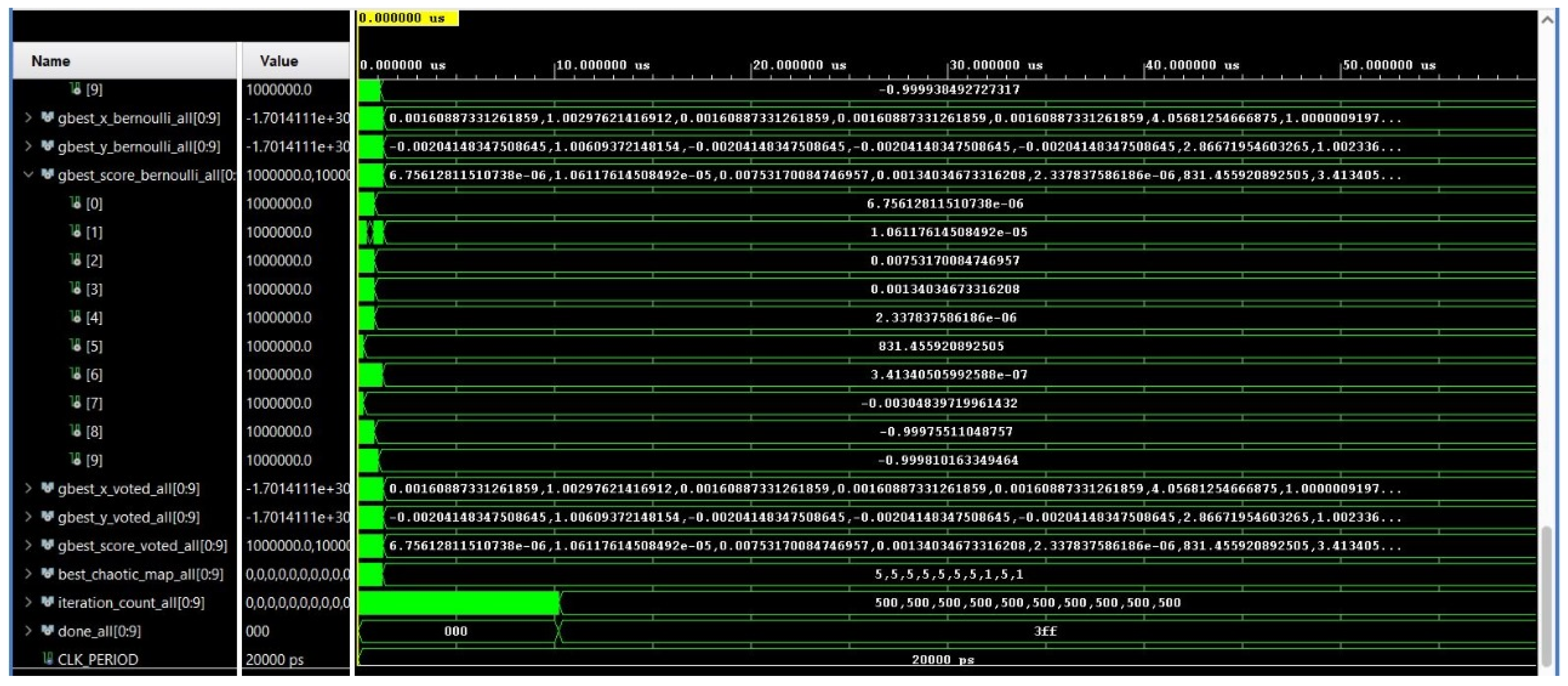Click signal icon of bernoulli score [9]
Image resolution: width=1568 pixels, height=686 pixels.
(75, 460)
